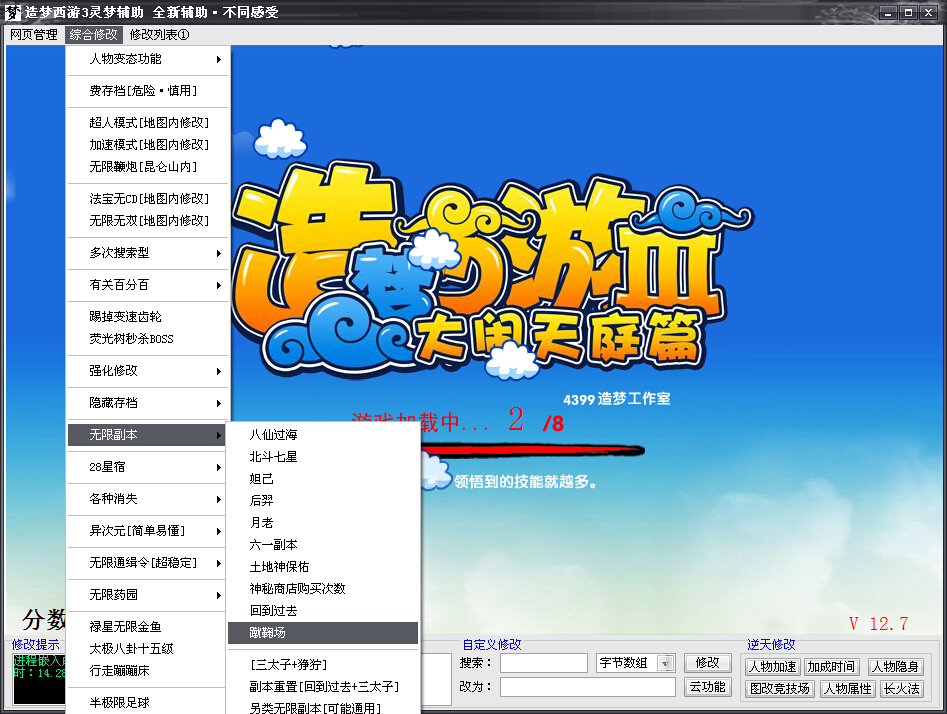
Task: Minimize the 造梦西游3灵梦辅助 window
Action: (888, 12)
